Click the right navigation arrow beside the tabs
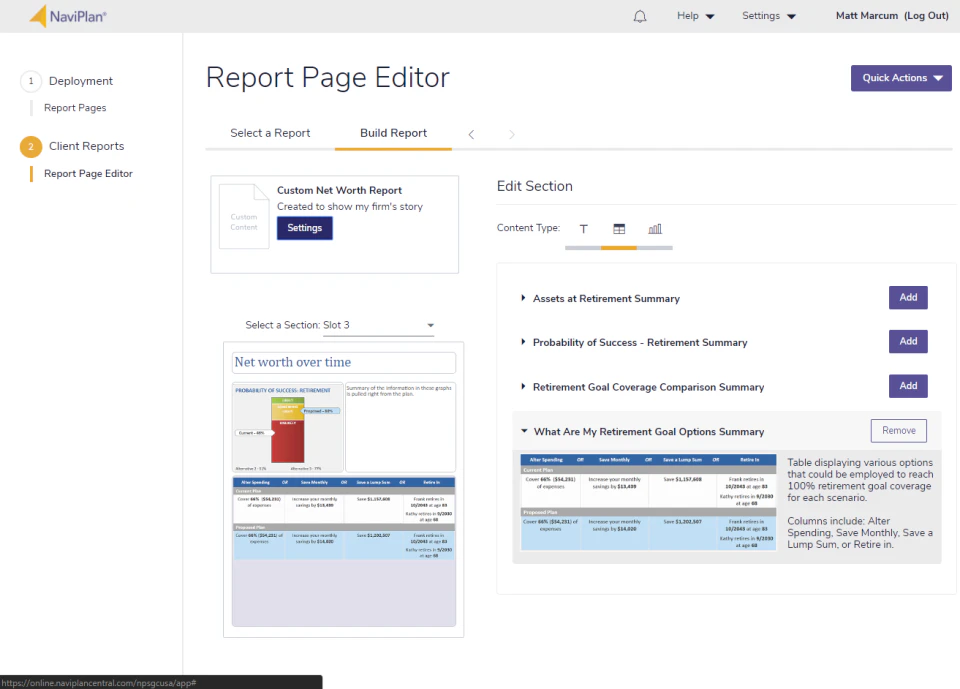Viewport: 960px width, 689px height. 511,134
